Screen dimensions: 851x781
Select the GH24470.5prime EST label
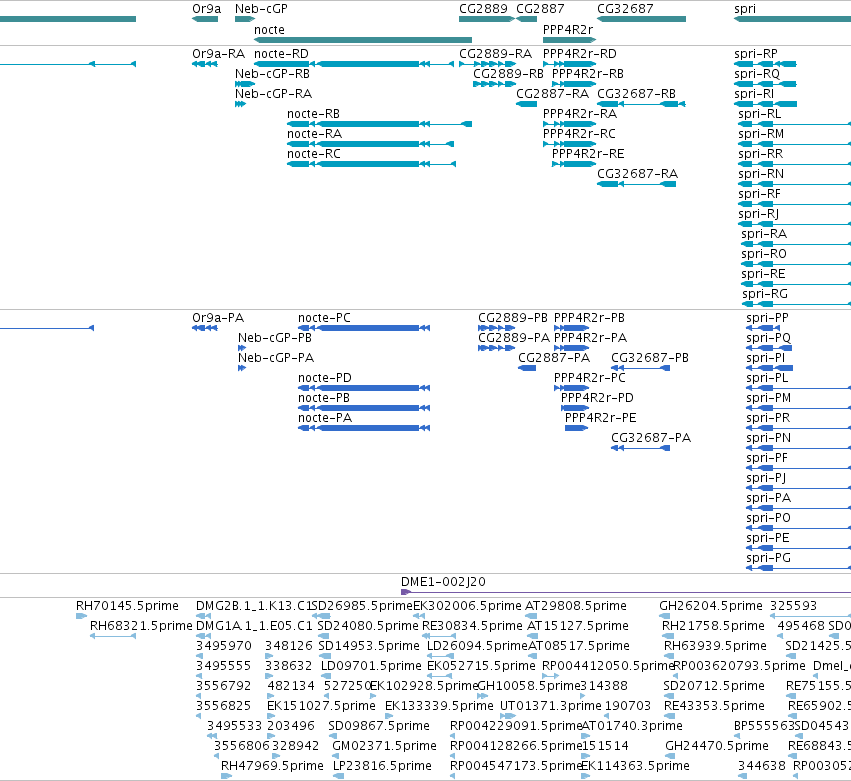coord(717,746)
